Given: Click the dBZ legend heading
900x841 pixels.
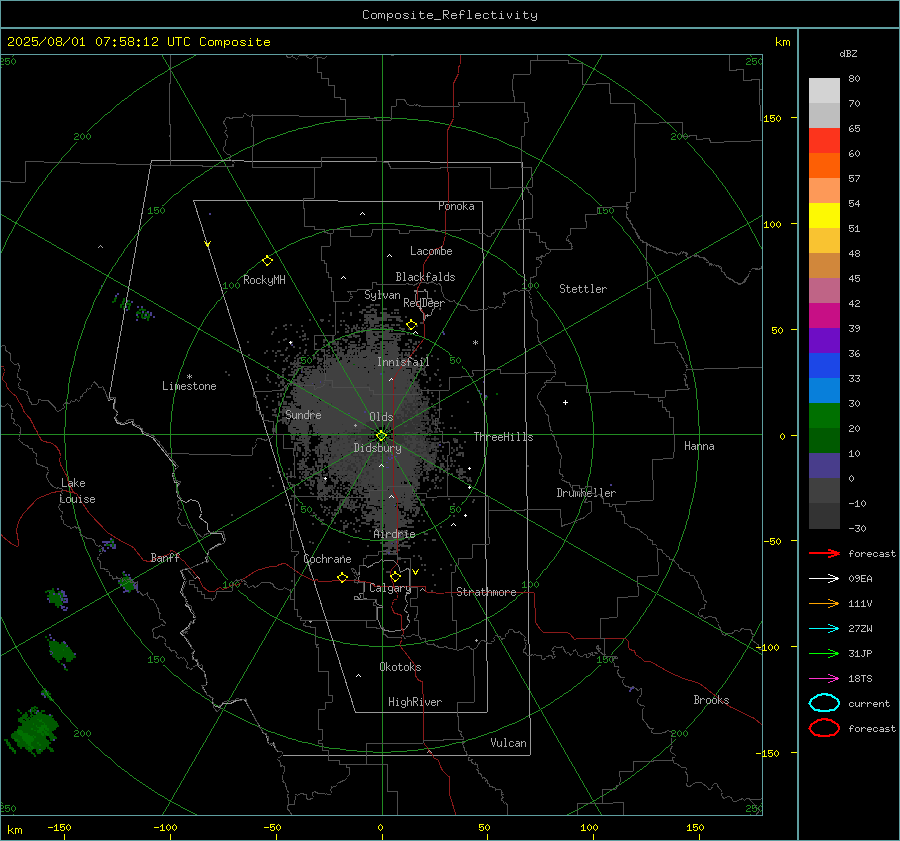Looking at the screenshot, I should pyautogui.click(x=848, y=53).
